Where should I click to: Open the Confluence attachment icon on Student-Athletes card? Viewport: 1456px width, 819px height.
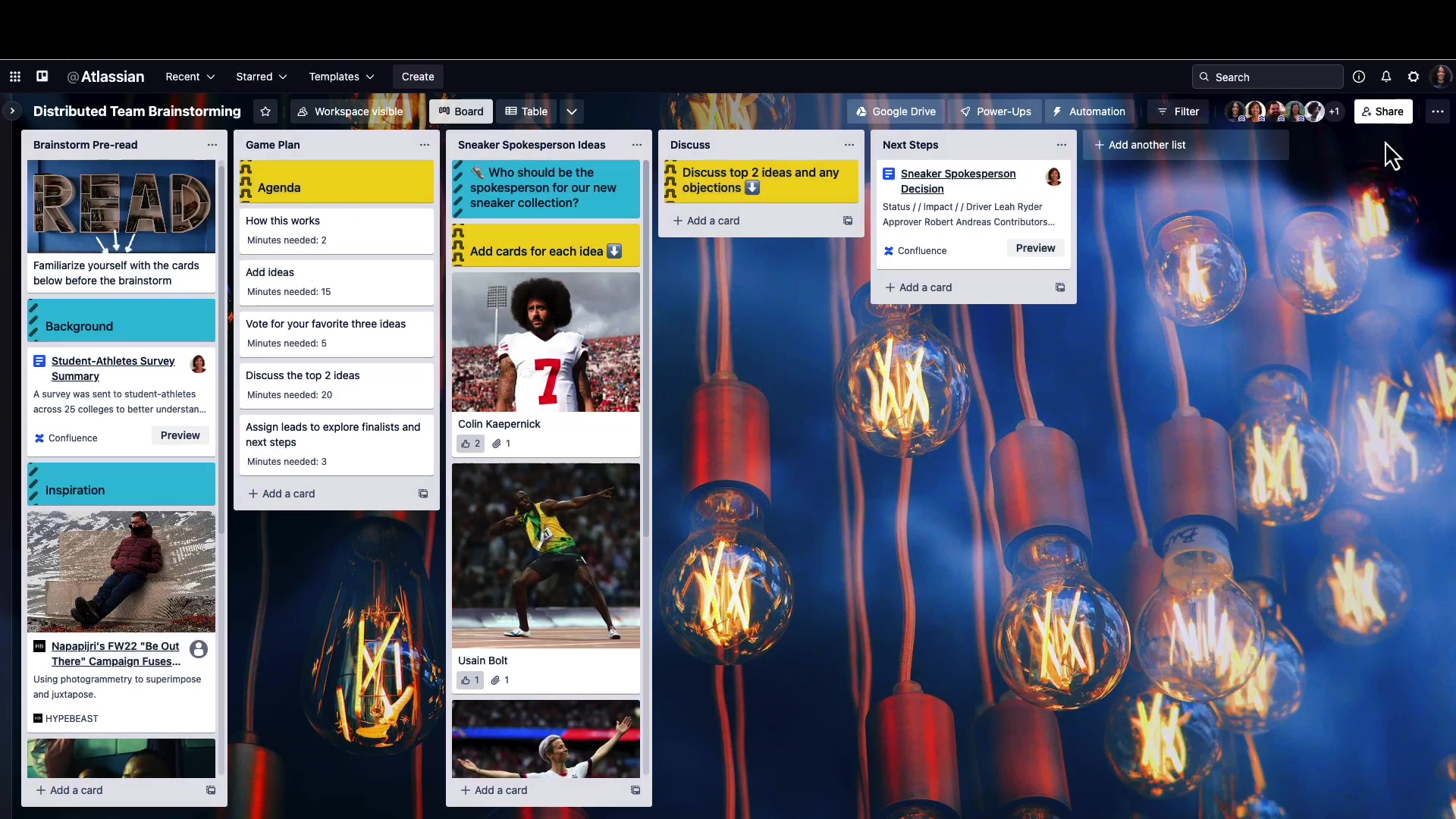click(40, 437)
